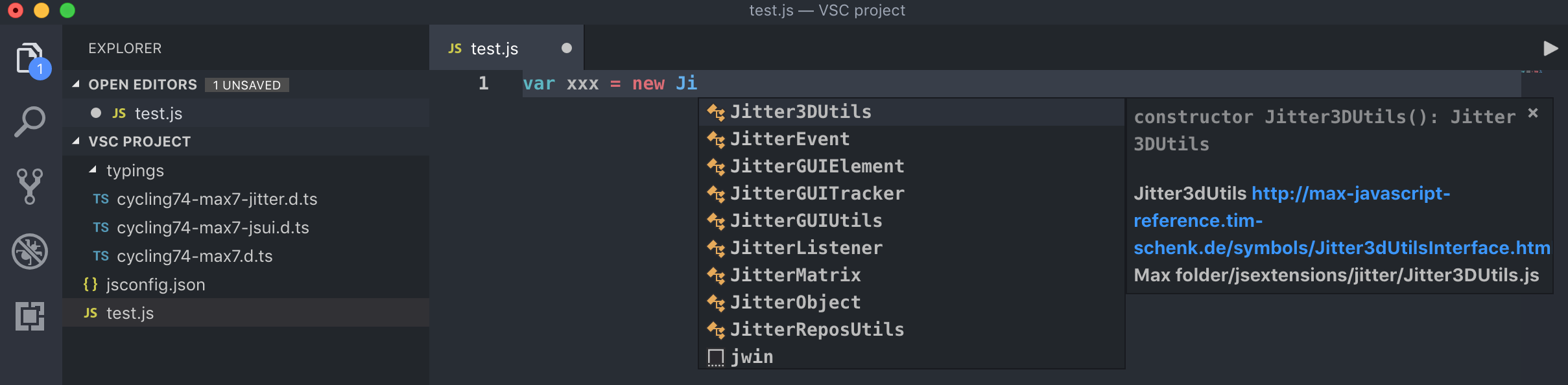
Task: Open the Search view icon
Action: coord(30,122)
